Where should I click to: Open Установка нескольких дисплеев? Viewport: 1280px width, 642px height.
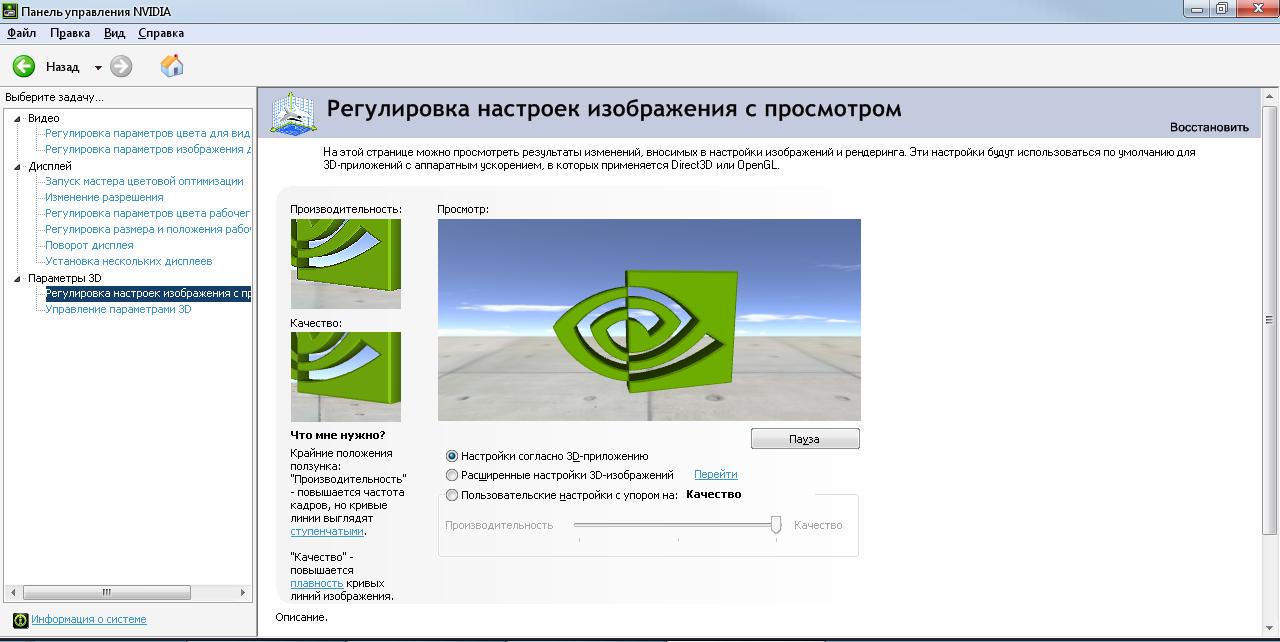pos(129,261)
